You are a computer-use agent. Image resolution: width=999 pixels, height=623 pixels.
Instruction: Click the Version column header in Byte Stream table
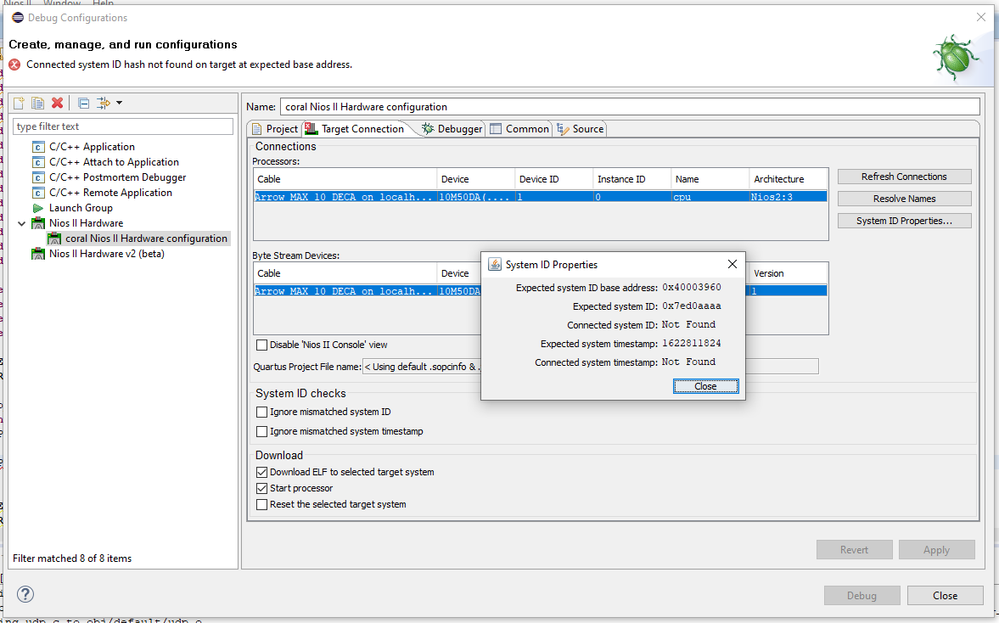tap(788, 273)
